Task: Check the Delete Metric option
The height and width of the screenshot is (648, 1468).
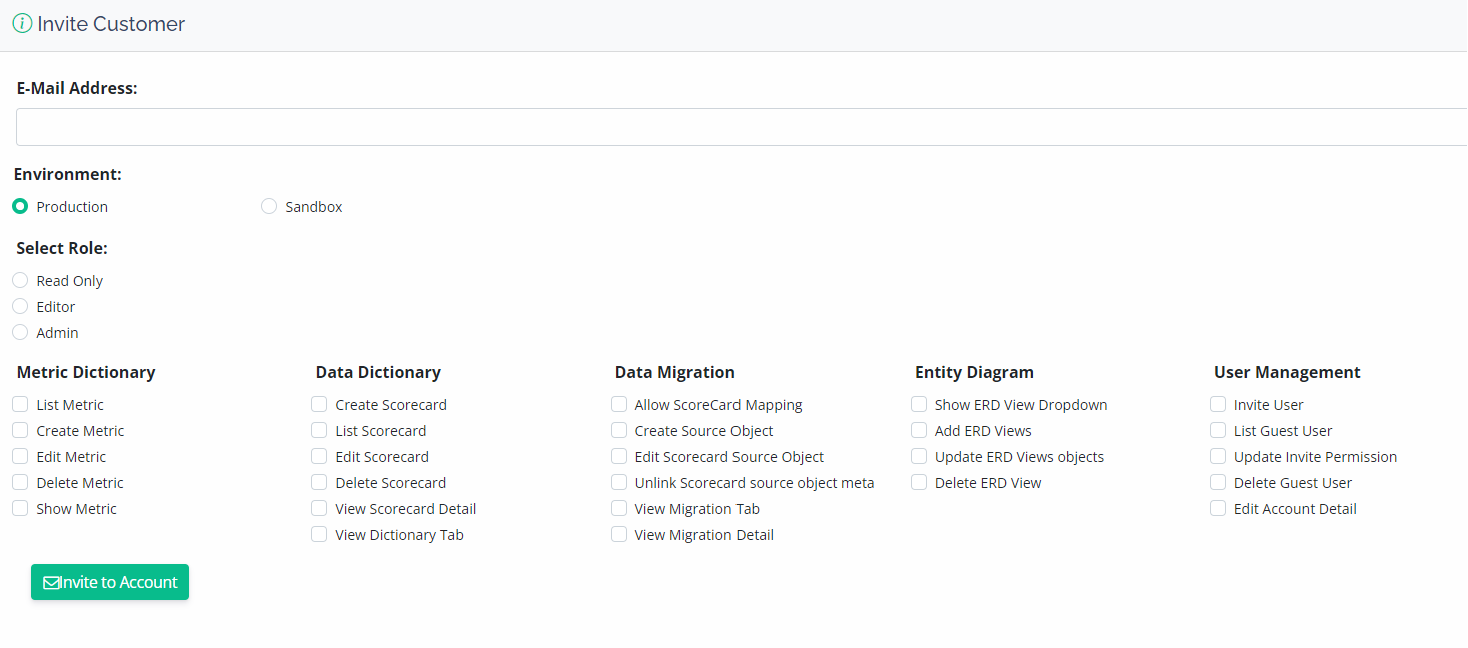Action: [x=19, y=482]
